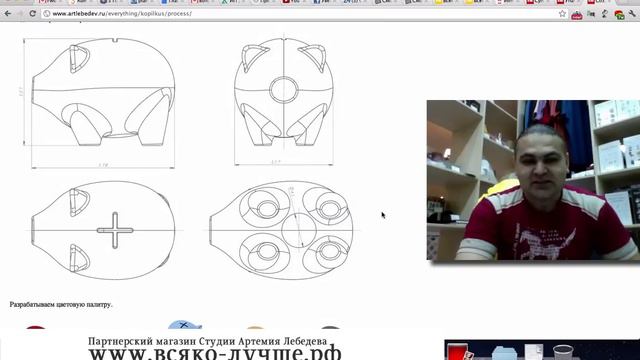Select the blue piggy bank color sample
The height and width of the screenshot is (360, 640).
pyautogui.click(x=184, y=325)
